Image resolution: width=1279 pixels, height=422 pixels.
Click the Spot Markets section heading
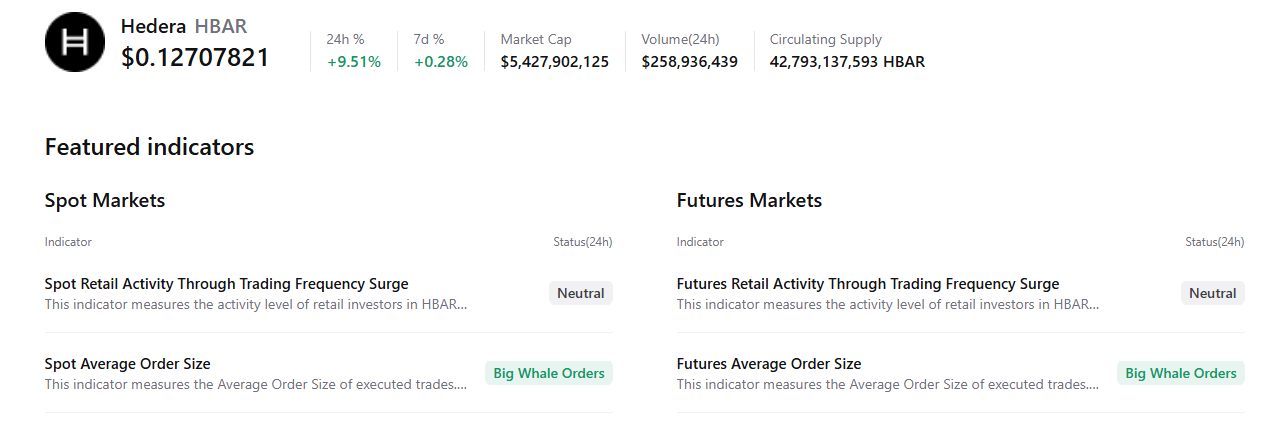(x=105, y=200)
